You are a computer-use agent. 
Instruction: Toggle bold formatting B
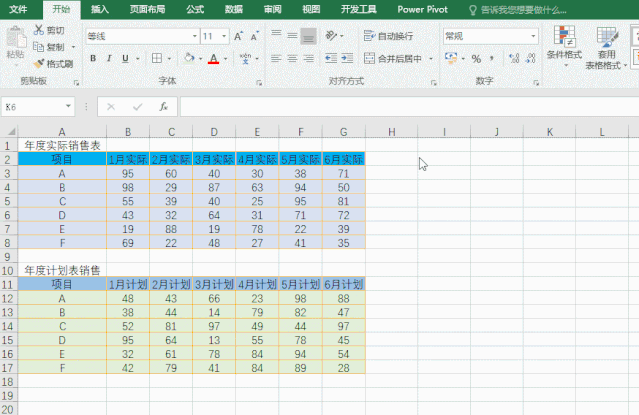point(93,58)
